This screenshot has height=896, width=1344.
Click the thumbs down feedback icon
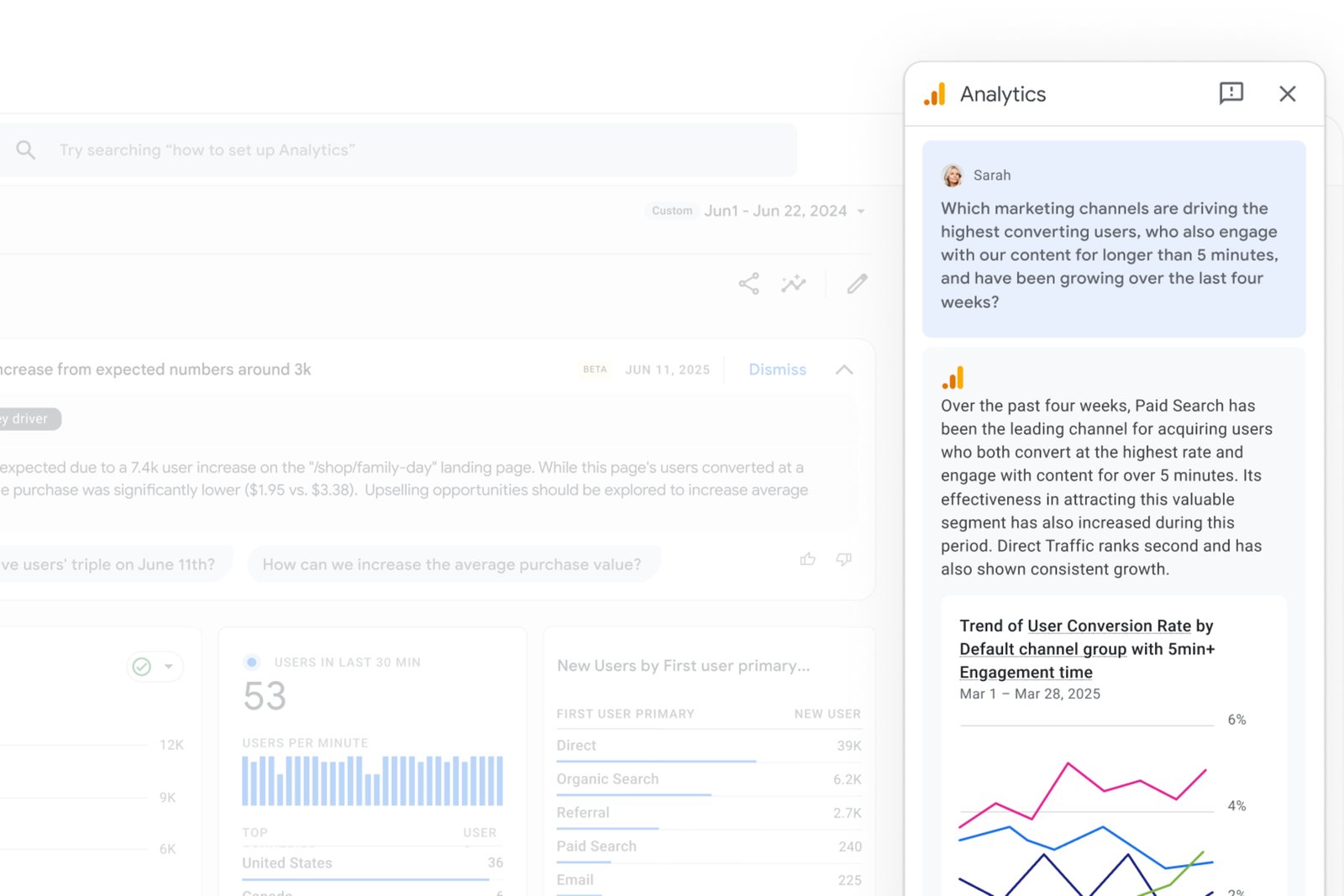point(844,559)
